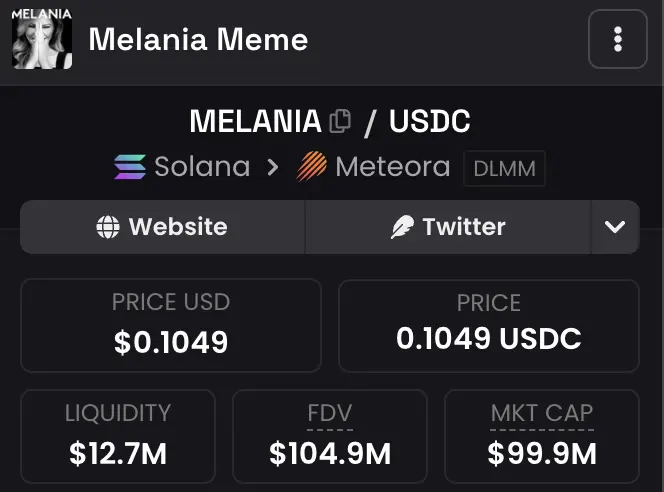Select the Solana network link
Screen dimensions: 664x492
(202, 166)
